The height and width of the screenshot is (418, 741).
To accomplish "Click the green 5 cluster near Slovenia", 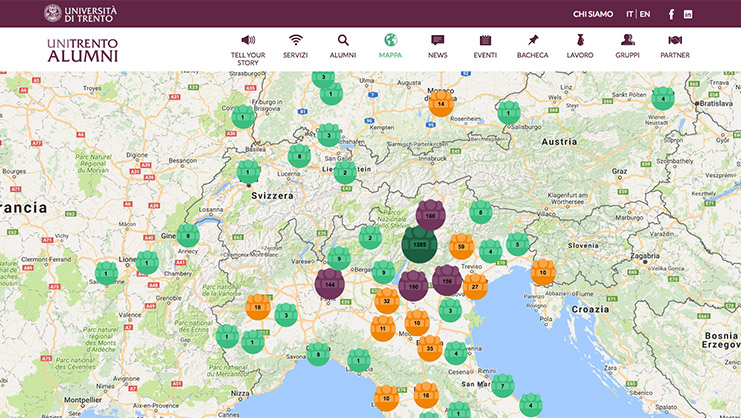I will click(x=517, y=244).
